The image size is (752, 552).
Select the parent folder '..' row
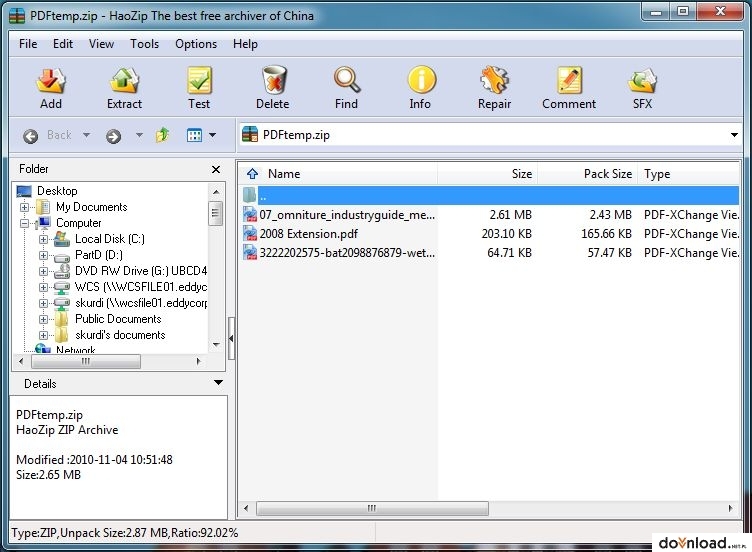pos(490,195)
